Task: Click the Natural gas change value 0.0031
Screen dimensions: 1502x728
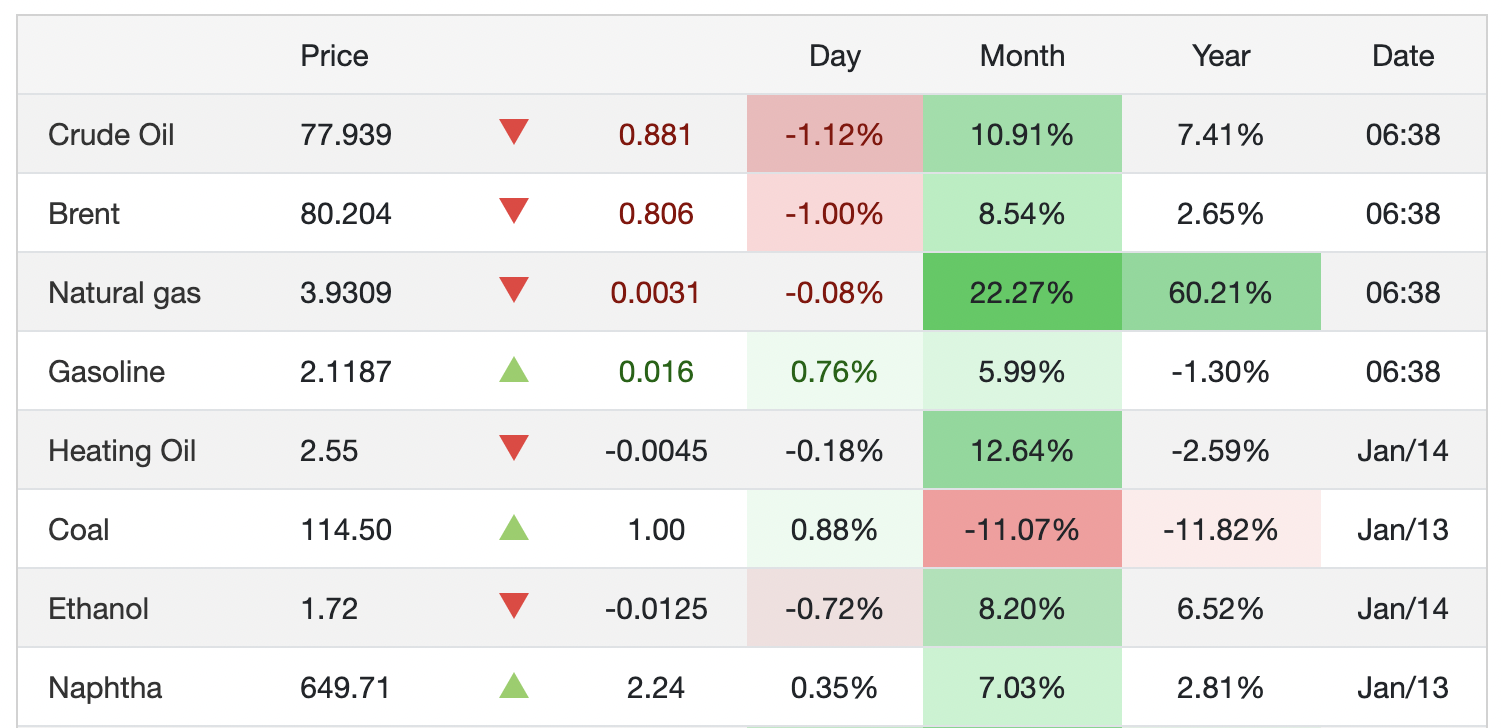Action: (x=656, y=293)
